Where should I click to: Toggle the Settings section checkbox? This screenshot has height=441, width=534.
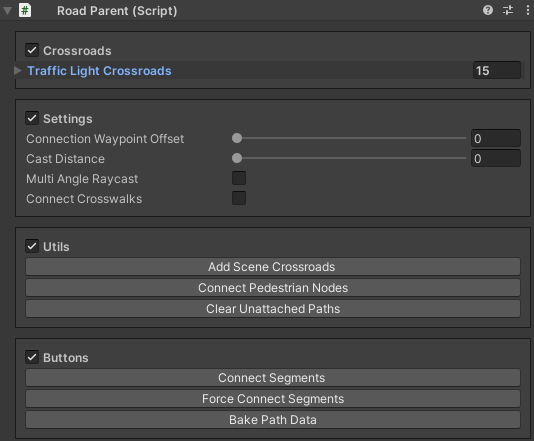[x=32, y=119]
